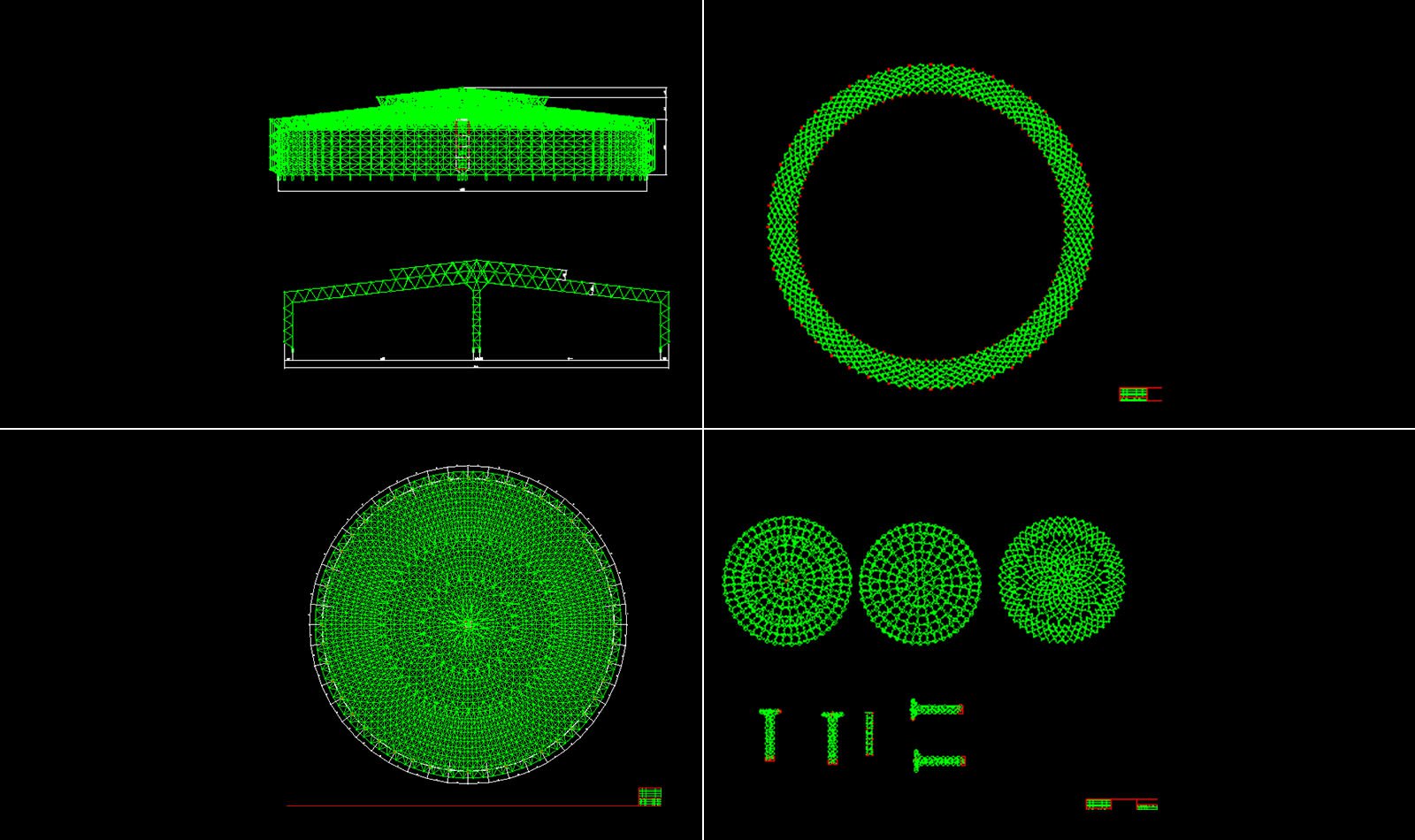Select the title block beside the circular roof plan

coord(650,797)
